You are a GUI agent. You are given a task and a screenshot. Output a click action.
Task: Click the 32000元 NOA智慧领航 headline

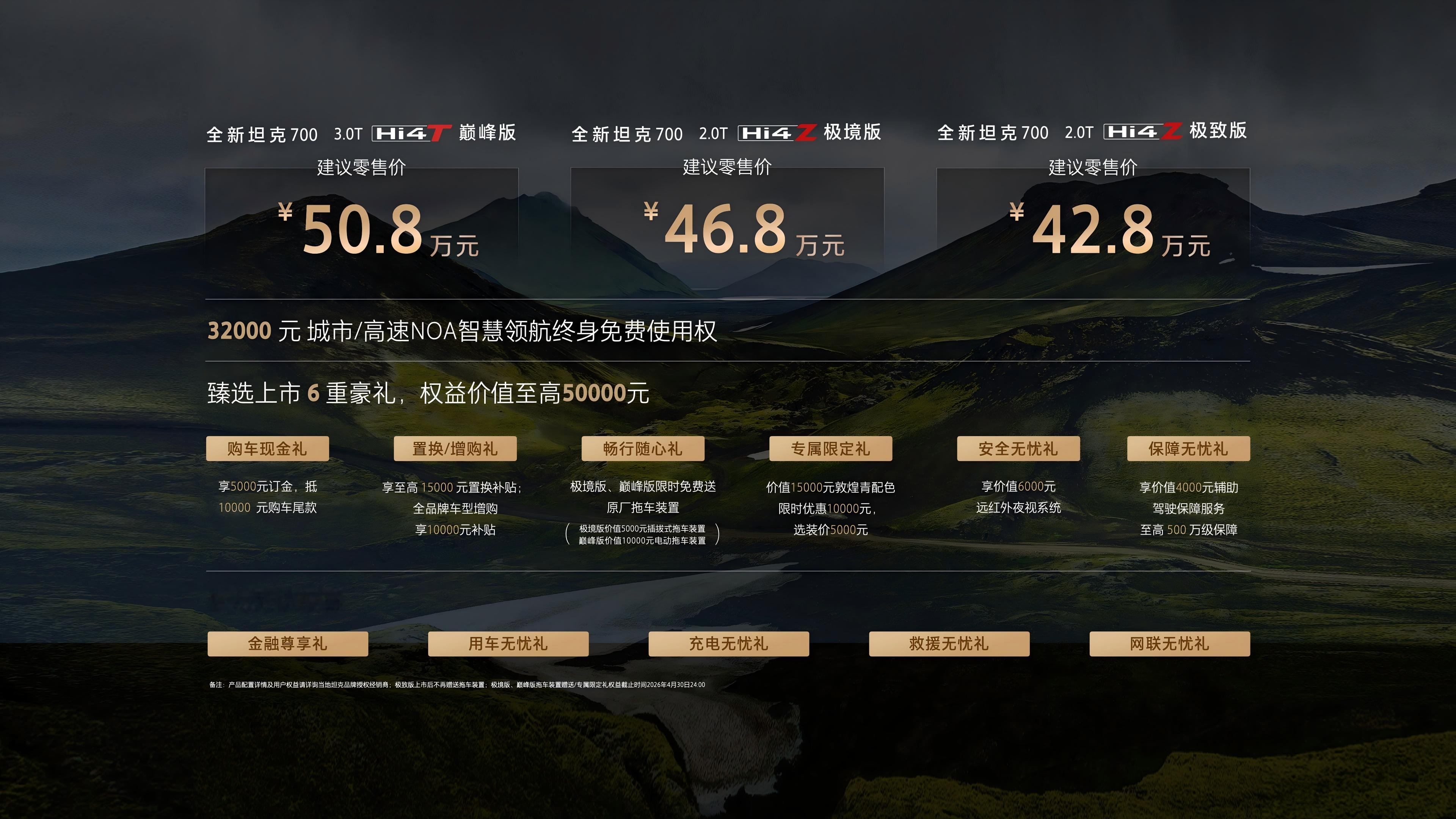pos(462,331)
